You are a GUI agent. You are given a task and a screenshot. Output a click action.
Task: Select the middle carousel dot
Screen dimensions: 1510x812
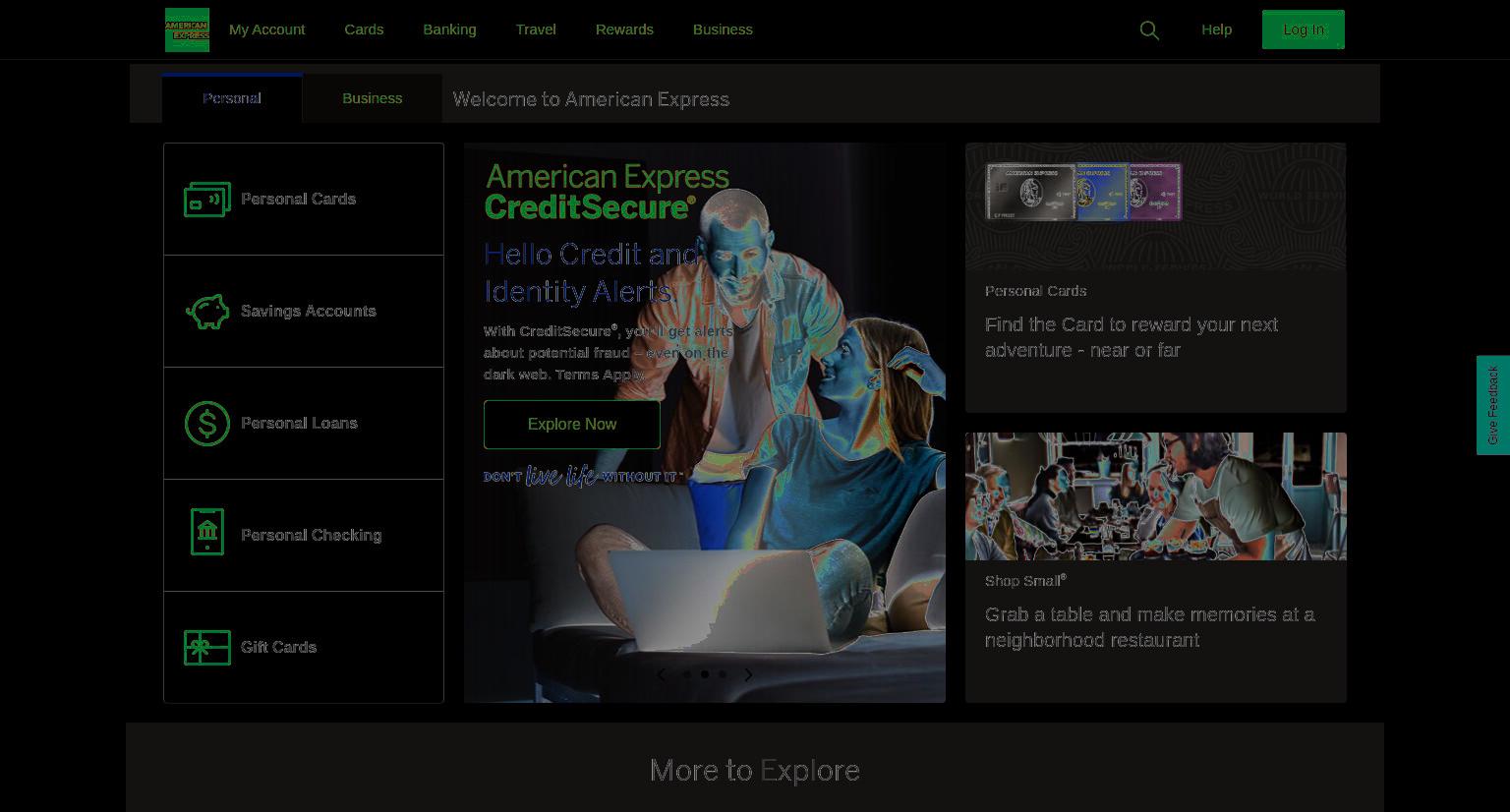click(x=705, y=674)
